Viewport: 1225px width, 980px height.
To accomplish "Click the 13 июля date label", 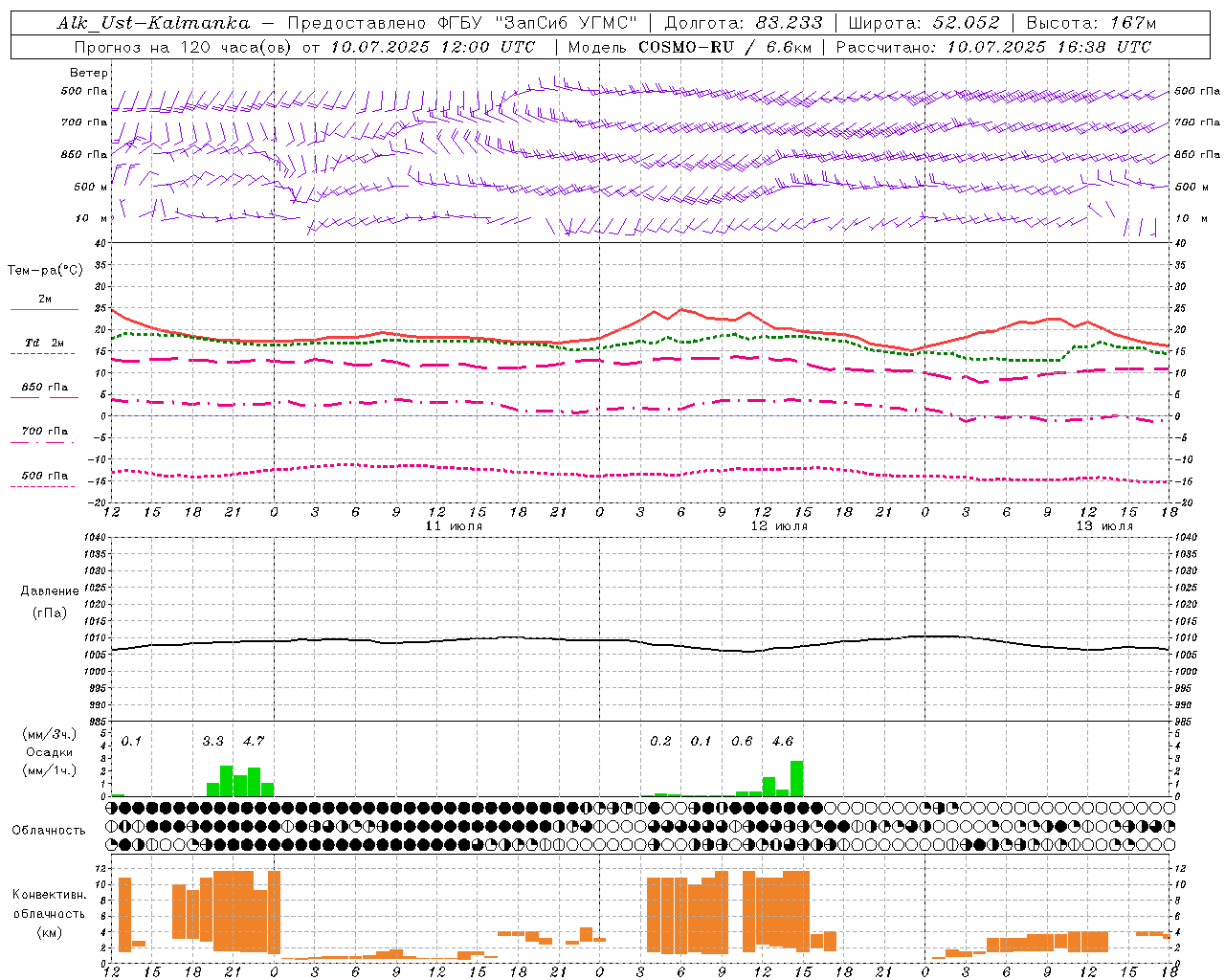I will [x=1104, y=525].
